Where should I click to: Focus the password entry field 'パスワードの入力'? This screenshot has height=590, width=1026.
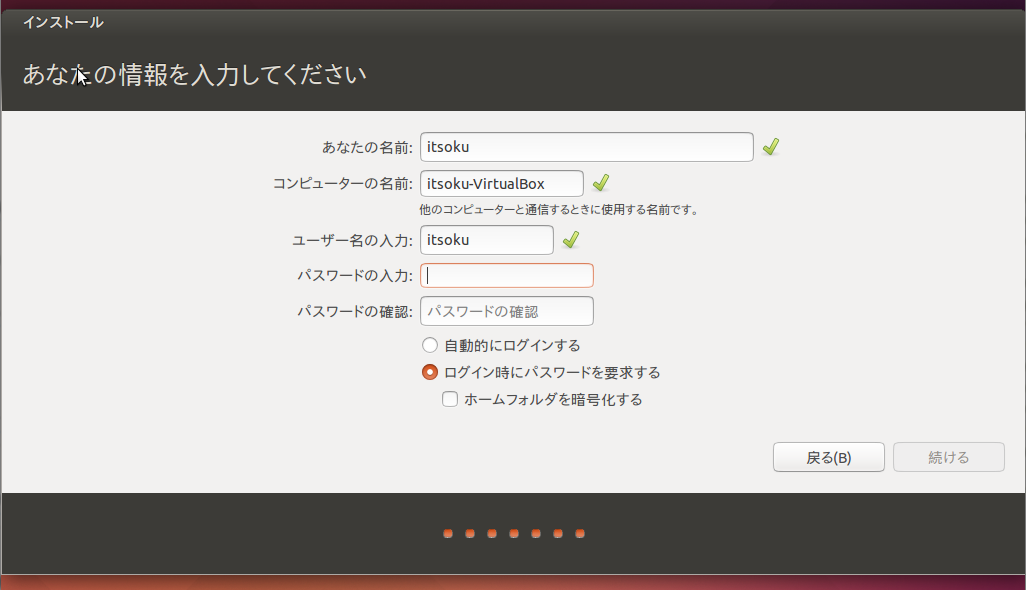(x=506, y=275)
